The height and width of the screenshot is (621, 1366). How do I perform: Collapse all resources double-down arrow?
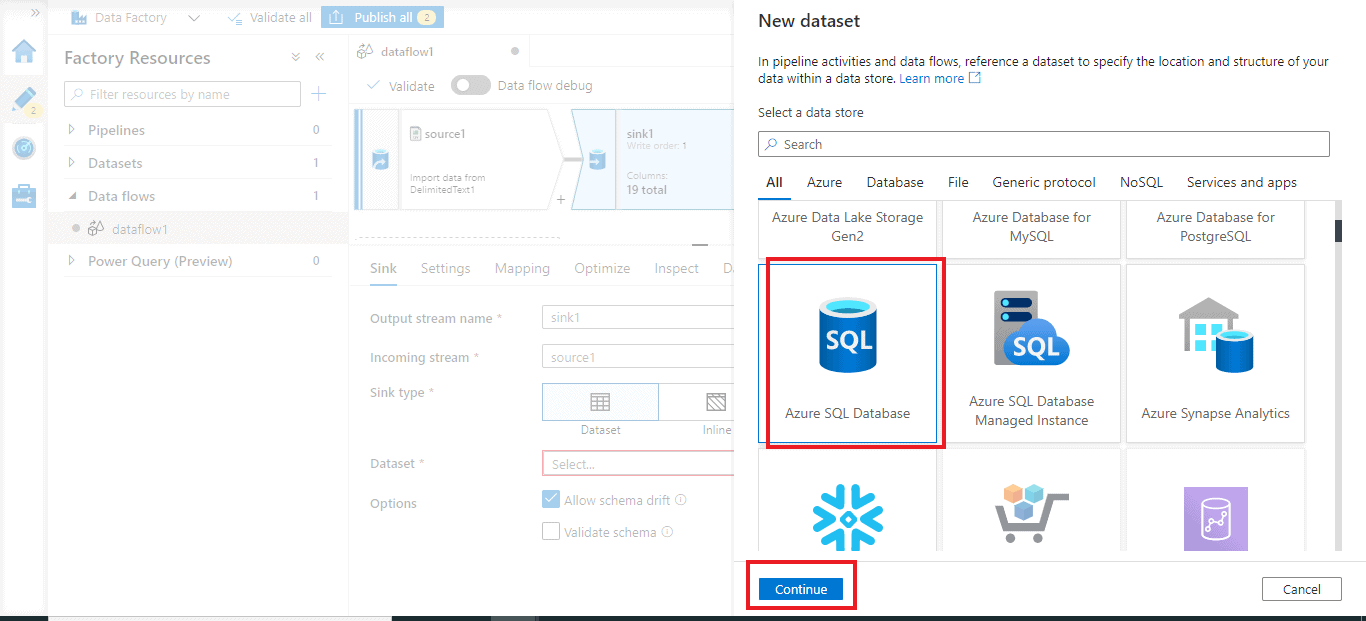[296, 58]
